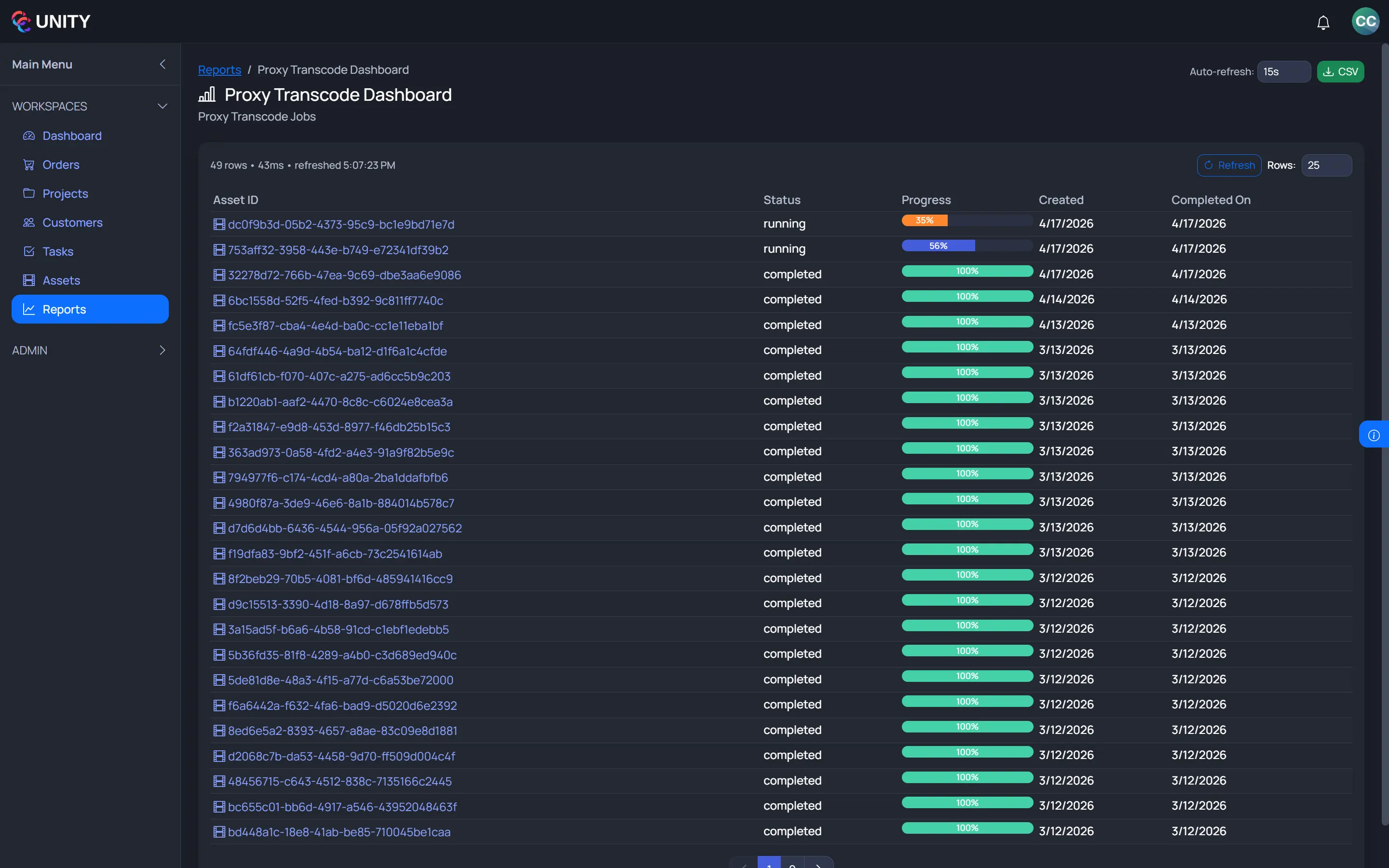Click the bar chart icon beside dashboard title
The height and width of the screenshot is (868, 1389).
pos(206,94)
